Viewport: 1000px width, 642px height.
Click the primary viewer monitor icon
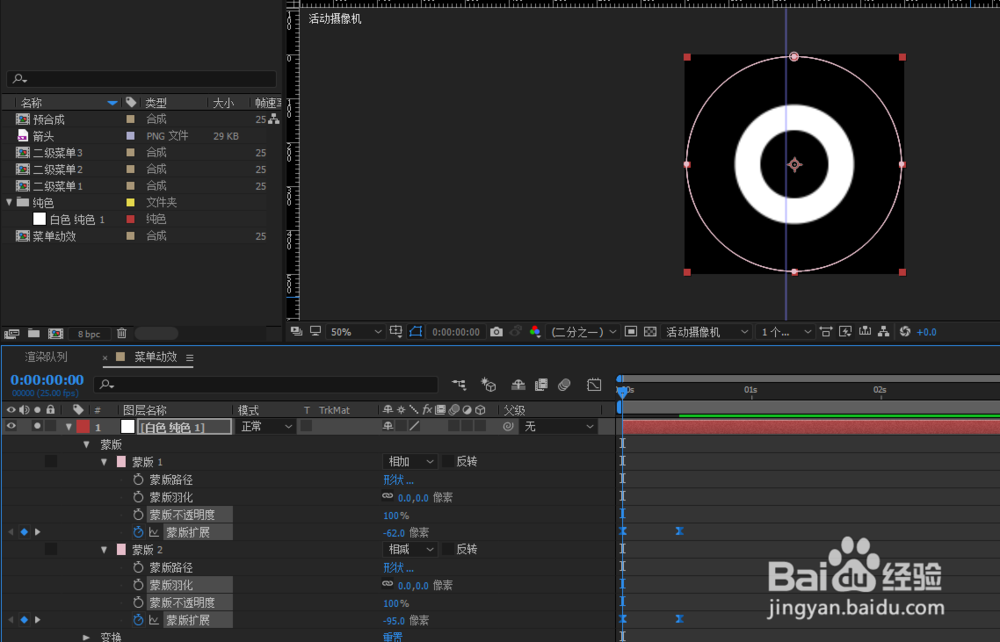tap(315, 332)
